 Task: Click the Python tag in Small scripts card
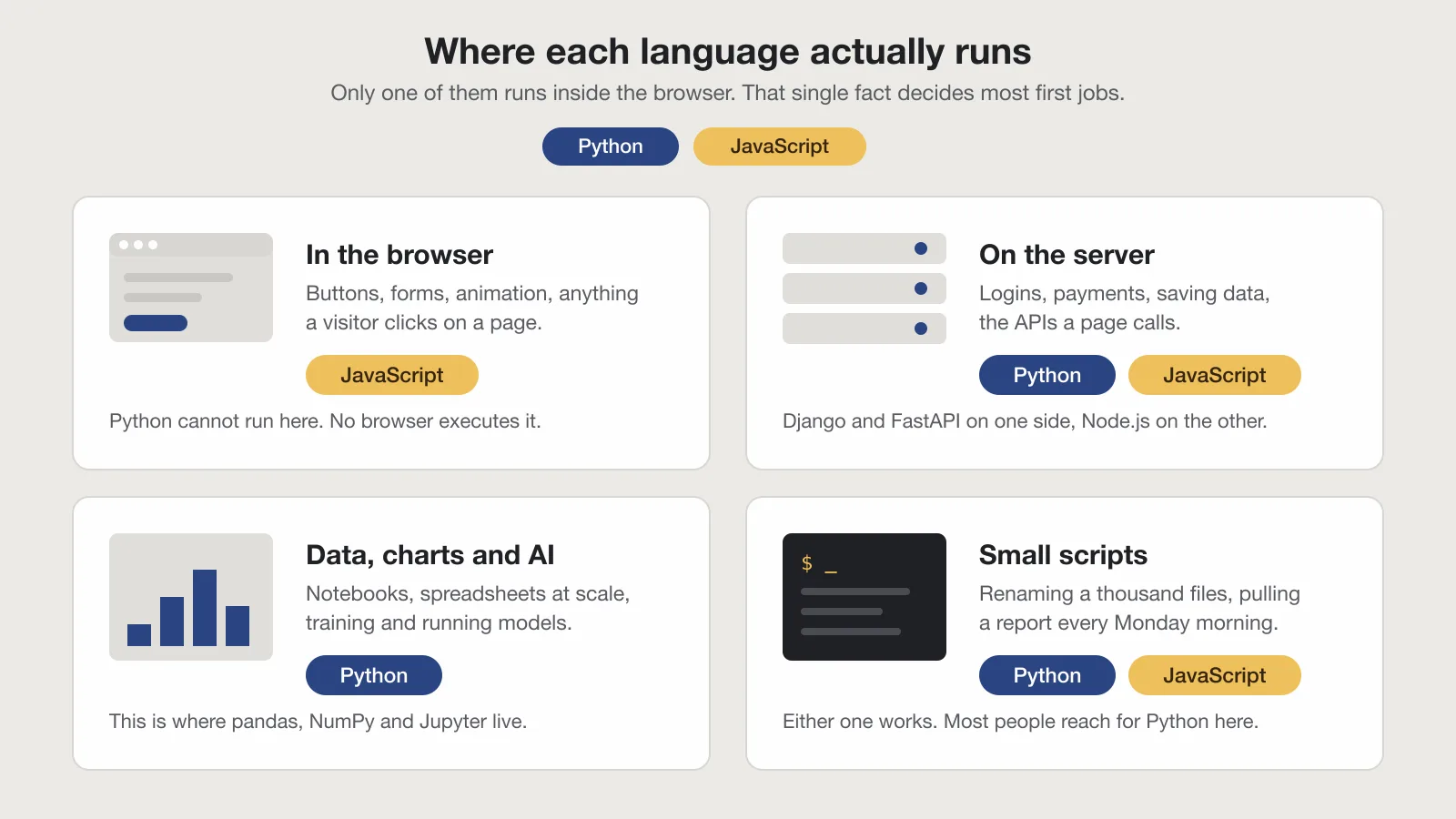1047,675
